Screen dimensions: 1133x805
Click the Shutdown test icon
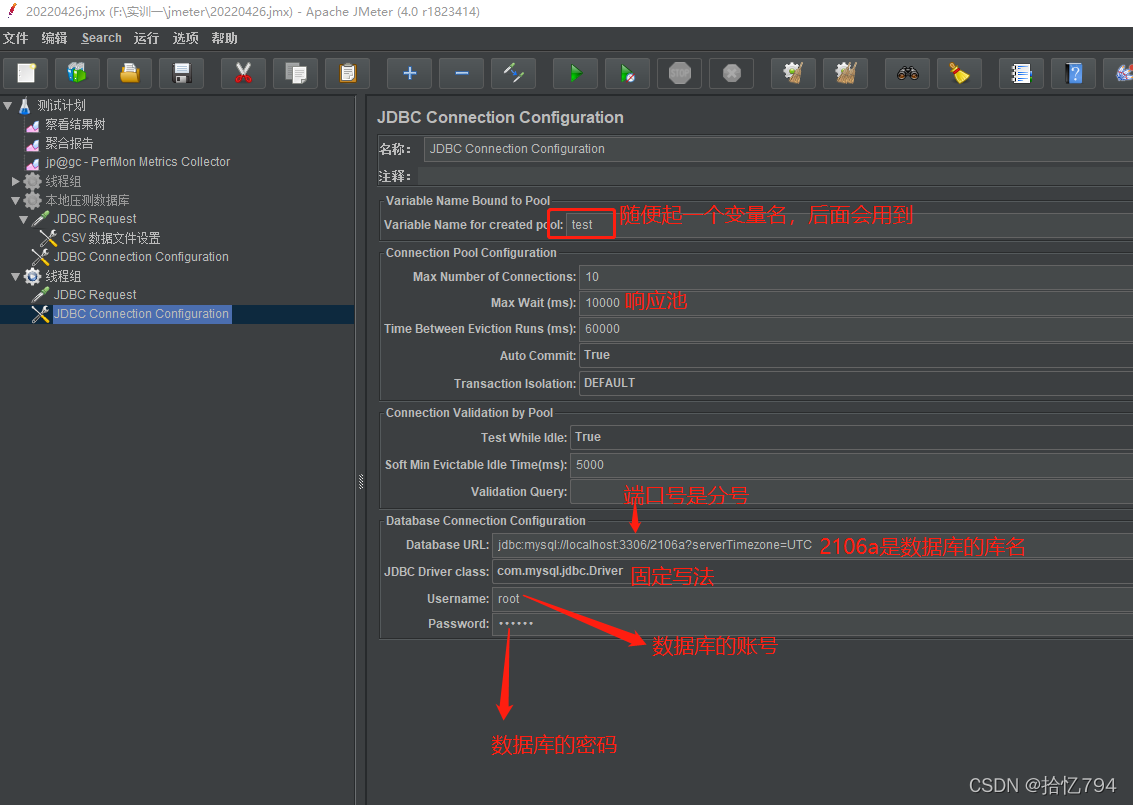coord(731,73)
